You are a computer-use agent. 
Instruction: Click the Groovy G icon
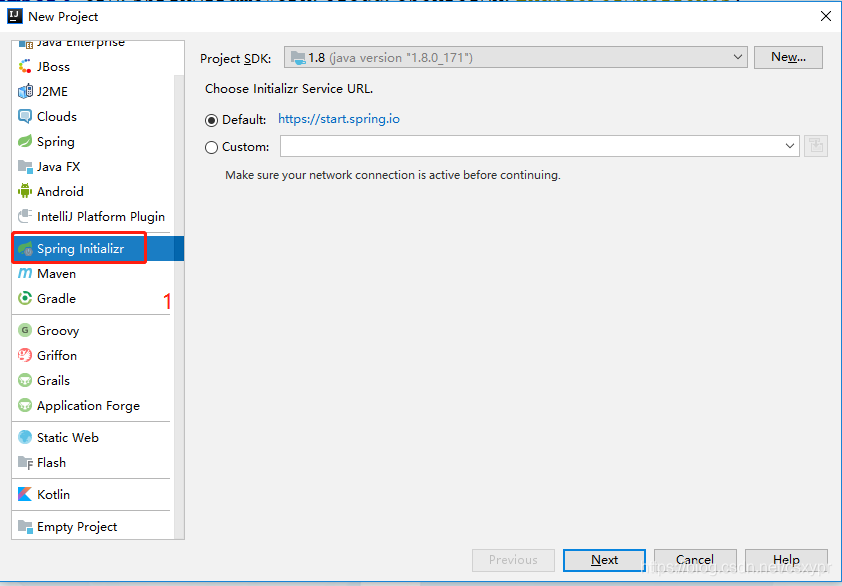click(25, 330)
